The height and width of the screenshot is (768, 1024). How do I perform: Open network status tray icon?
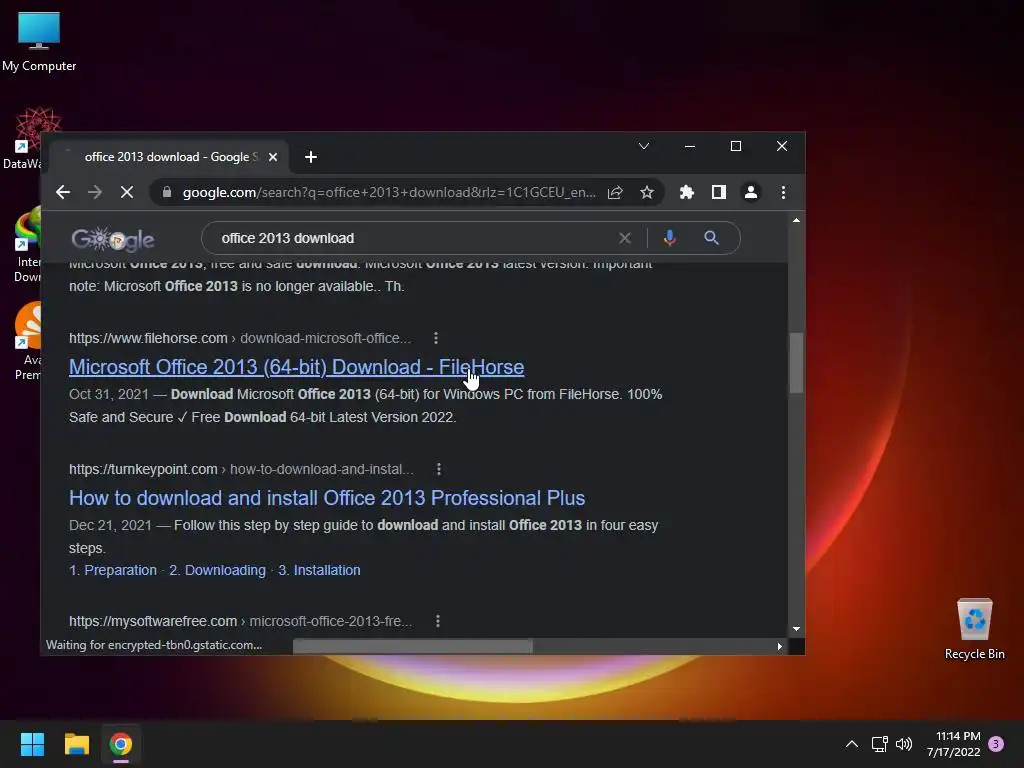click(x=879, y=744)
